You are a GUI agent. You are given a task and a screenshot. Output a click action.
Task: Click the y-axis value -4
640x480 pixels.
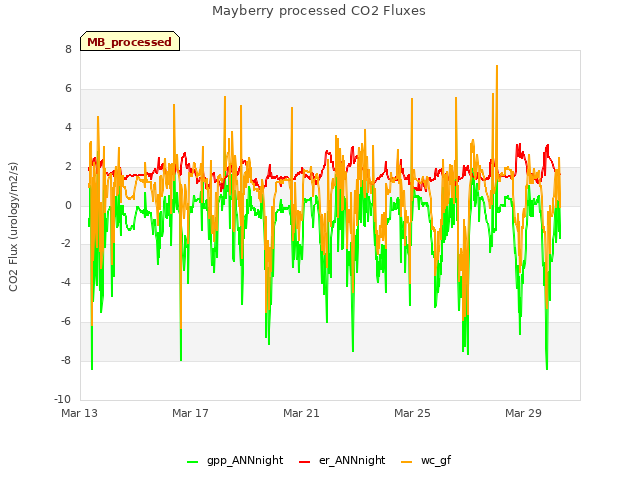[x=66, y=282]
